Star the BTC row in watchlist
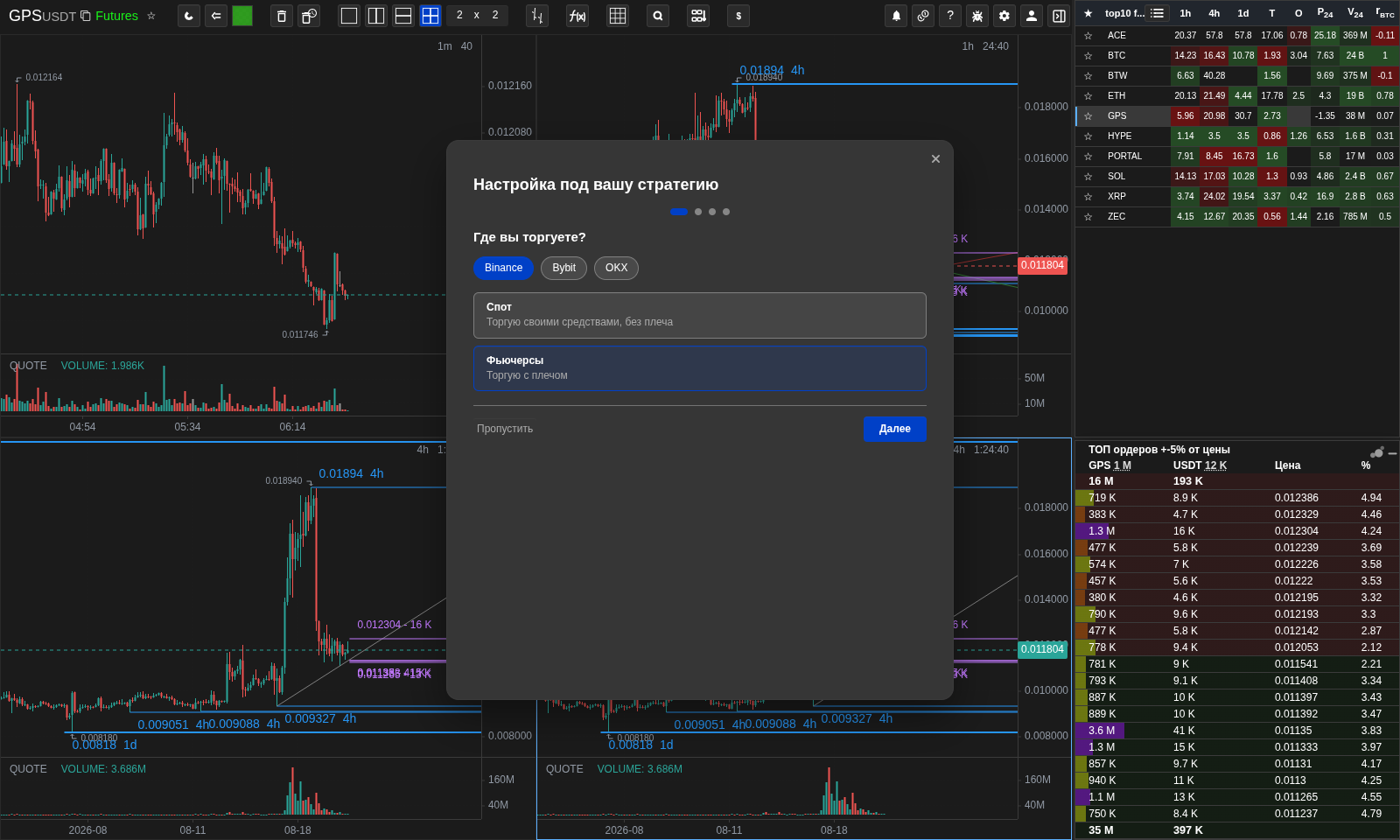The image size is (1400, 840). (1088, 56)
